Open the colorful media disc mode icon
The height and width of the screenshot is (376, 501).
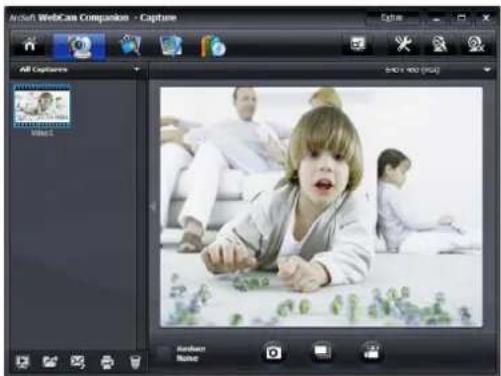coord(213,46)
